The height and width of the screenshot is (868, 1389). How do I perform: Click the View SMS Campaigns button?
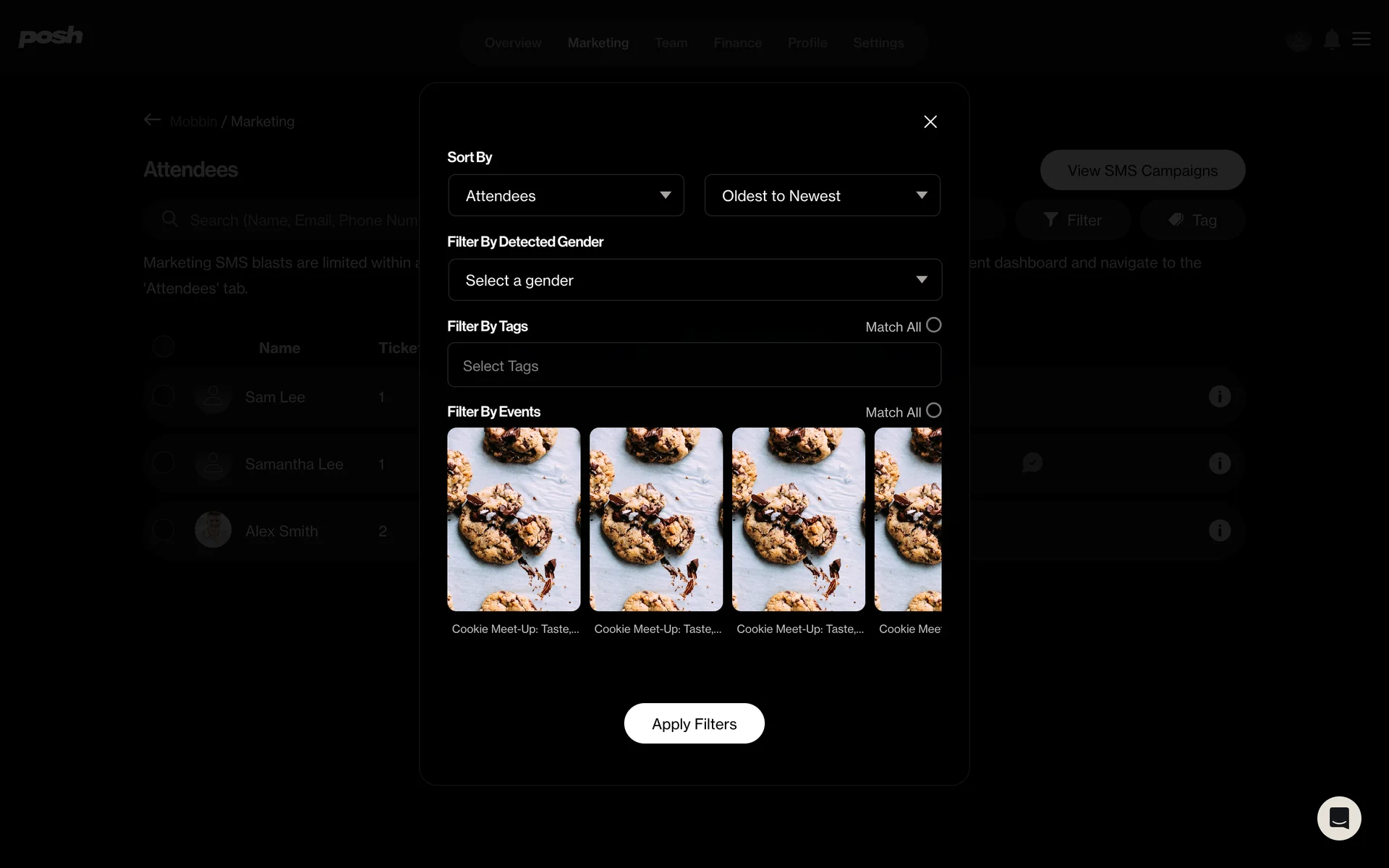pyautogui.click(x=1142, y=171)
